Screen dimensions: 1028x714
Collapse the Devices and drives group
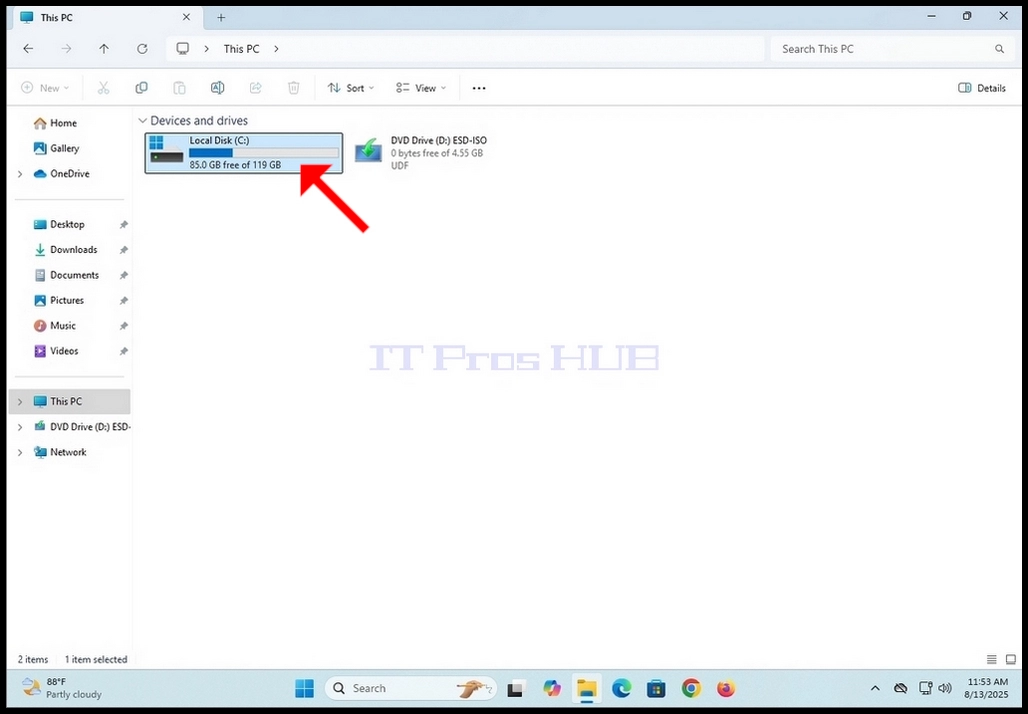142,121
